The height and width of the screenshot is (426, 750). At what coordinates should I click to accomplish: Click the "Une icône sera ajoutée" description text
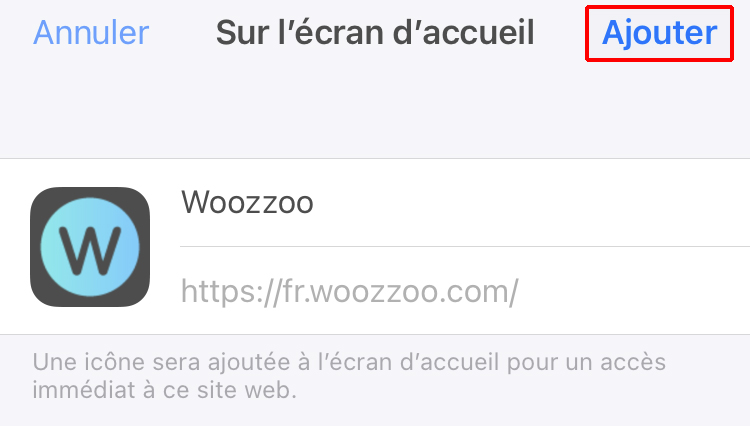coord(349,376)
